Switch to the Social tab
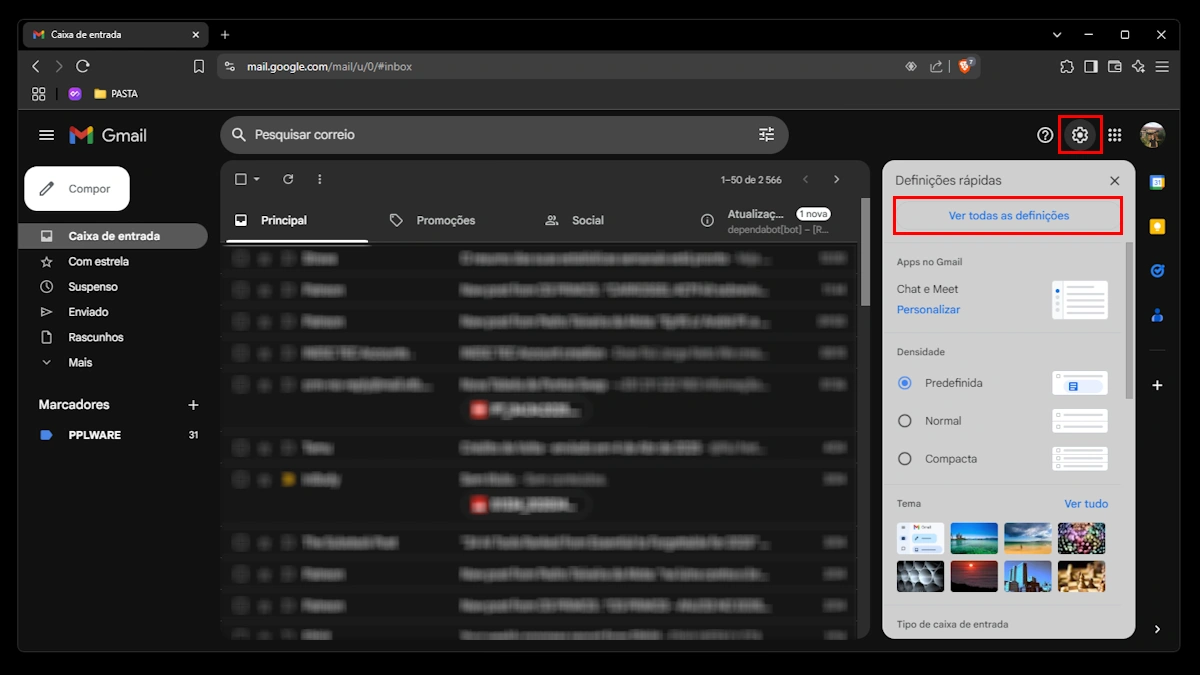The height and width of the screenshot is (675, 1200). [x=587, y=220]
